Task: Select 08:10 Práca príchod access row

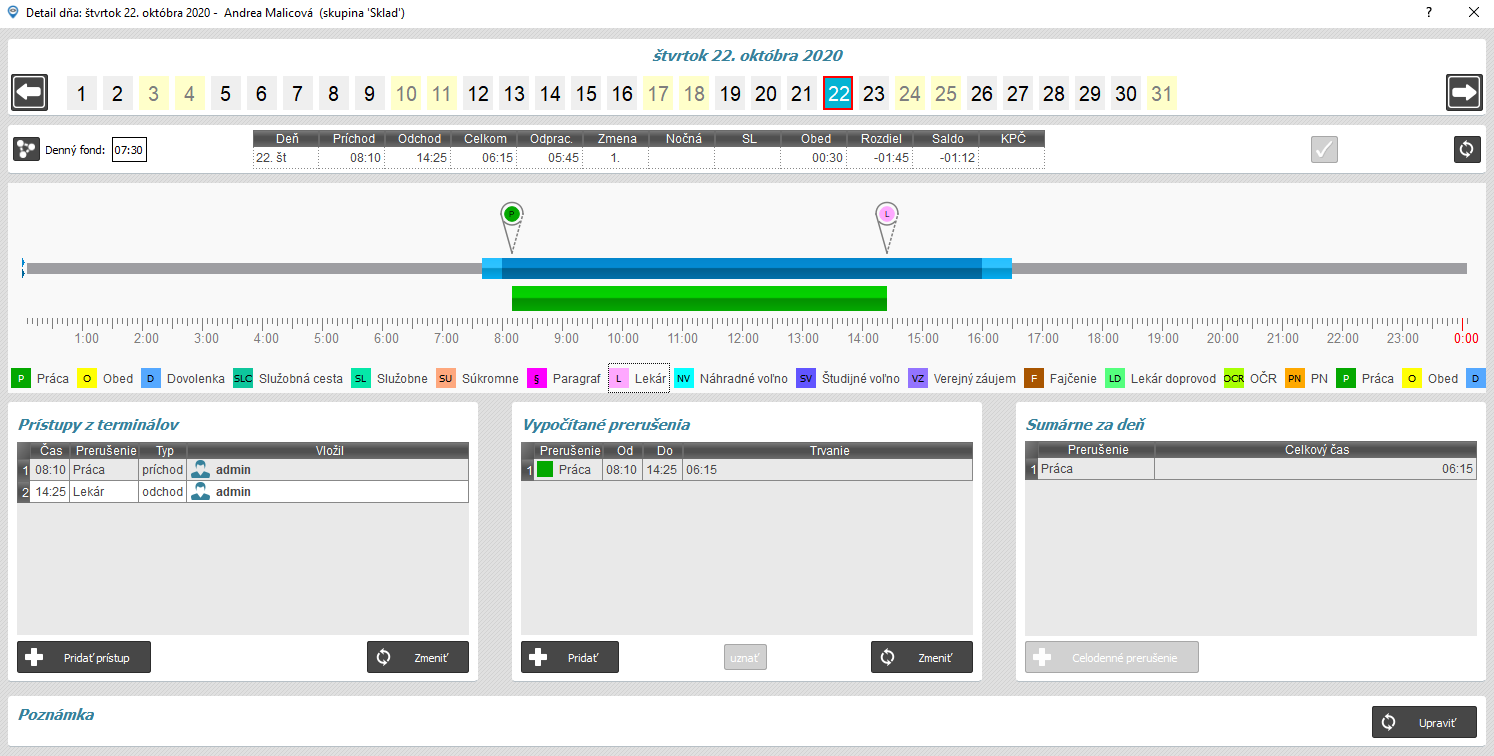Action: (x=243, y=469)
